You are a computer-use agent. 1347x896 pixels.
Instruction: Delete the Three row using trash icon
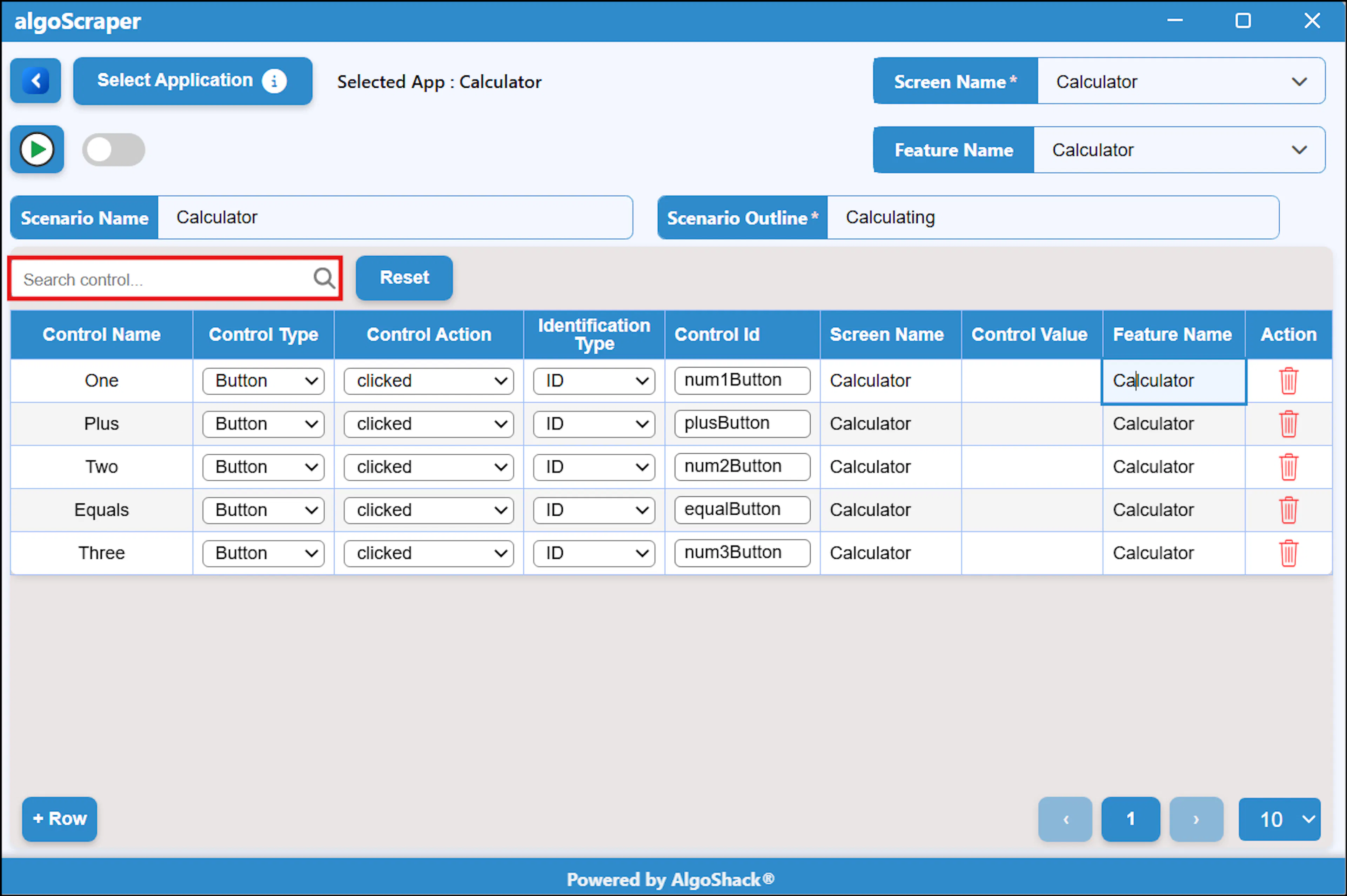point(1288,553)
